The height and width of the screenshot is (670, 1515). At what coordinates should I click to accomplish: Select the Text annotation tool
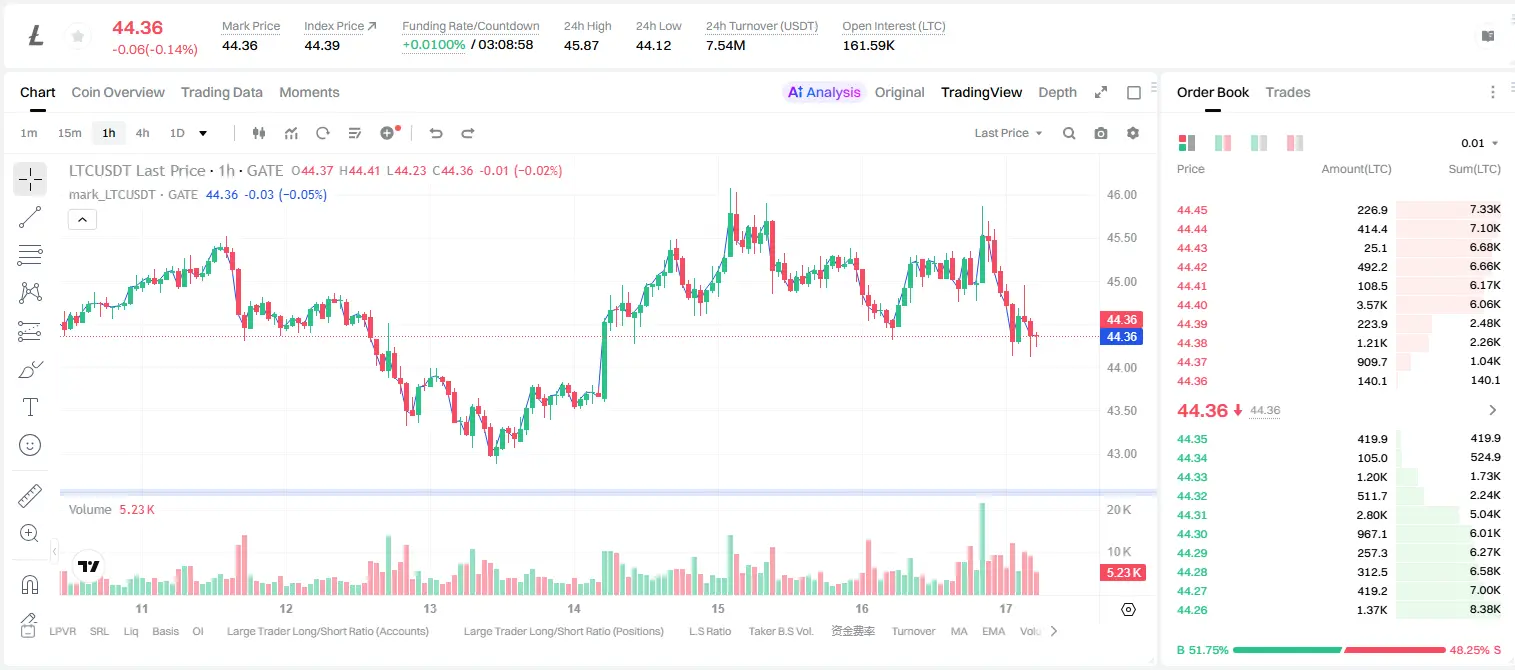(30, 407)
